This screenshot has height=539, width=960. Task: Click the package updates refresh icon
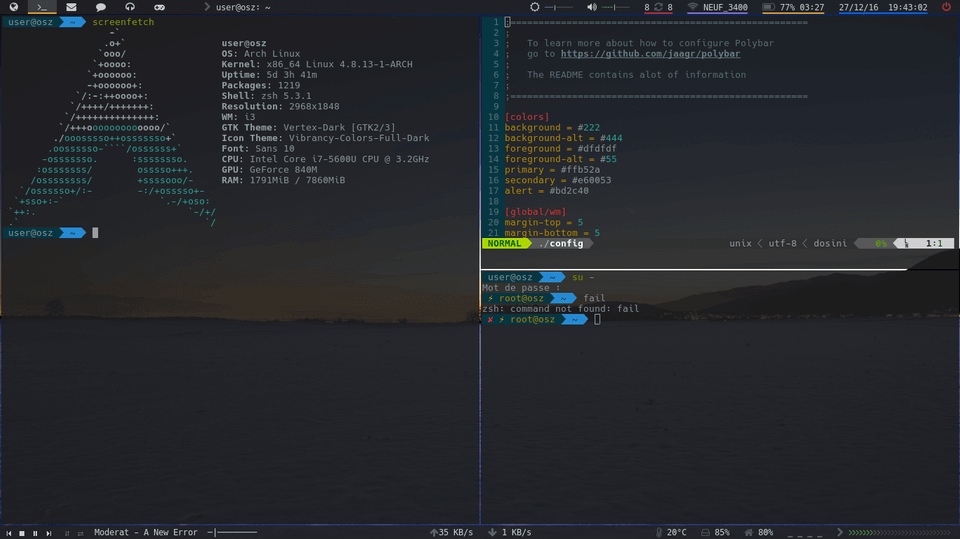coord(658,7)
